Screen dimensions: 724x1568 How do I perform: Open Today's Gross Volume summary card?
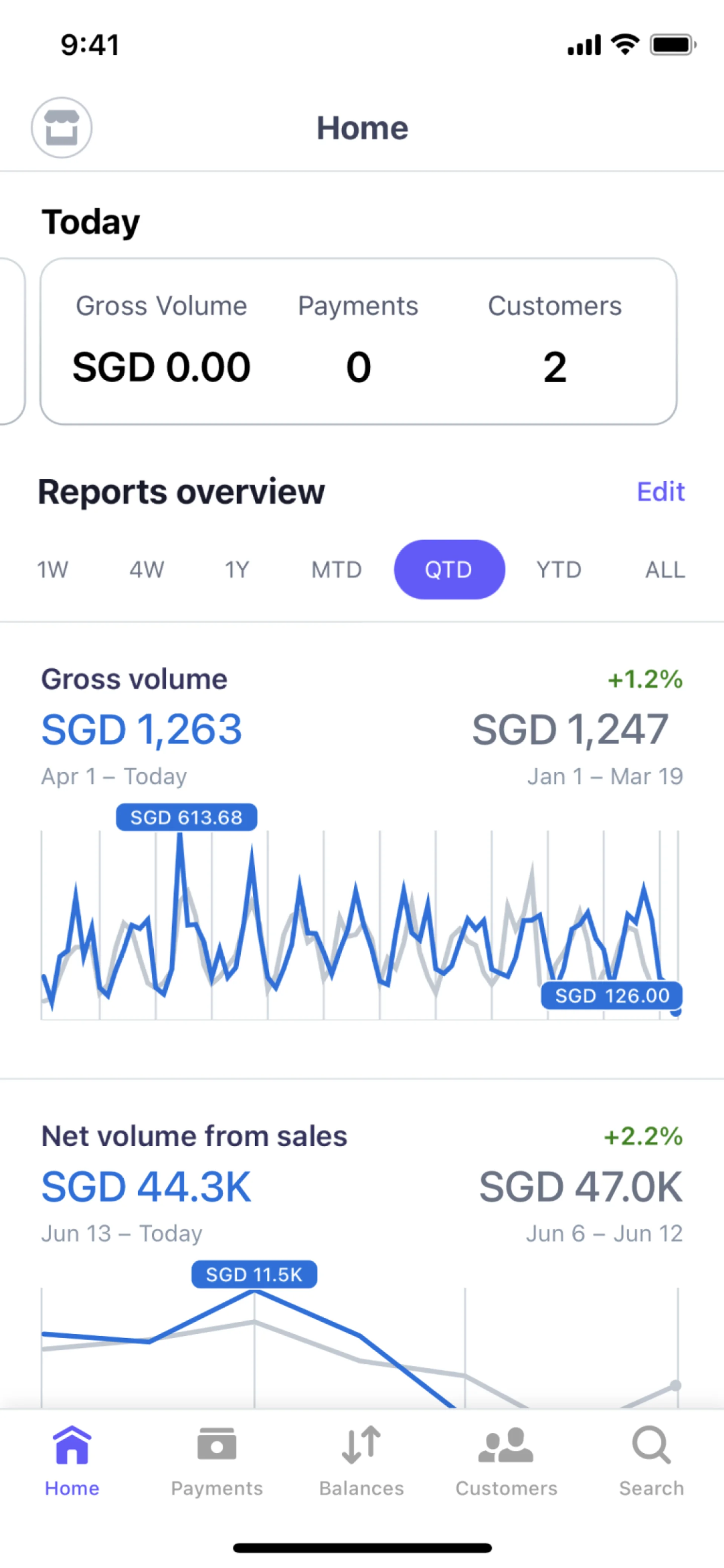(x=358, y=341)
